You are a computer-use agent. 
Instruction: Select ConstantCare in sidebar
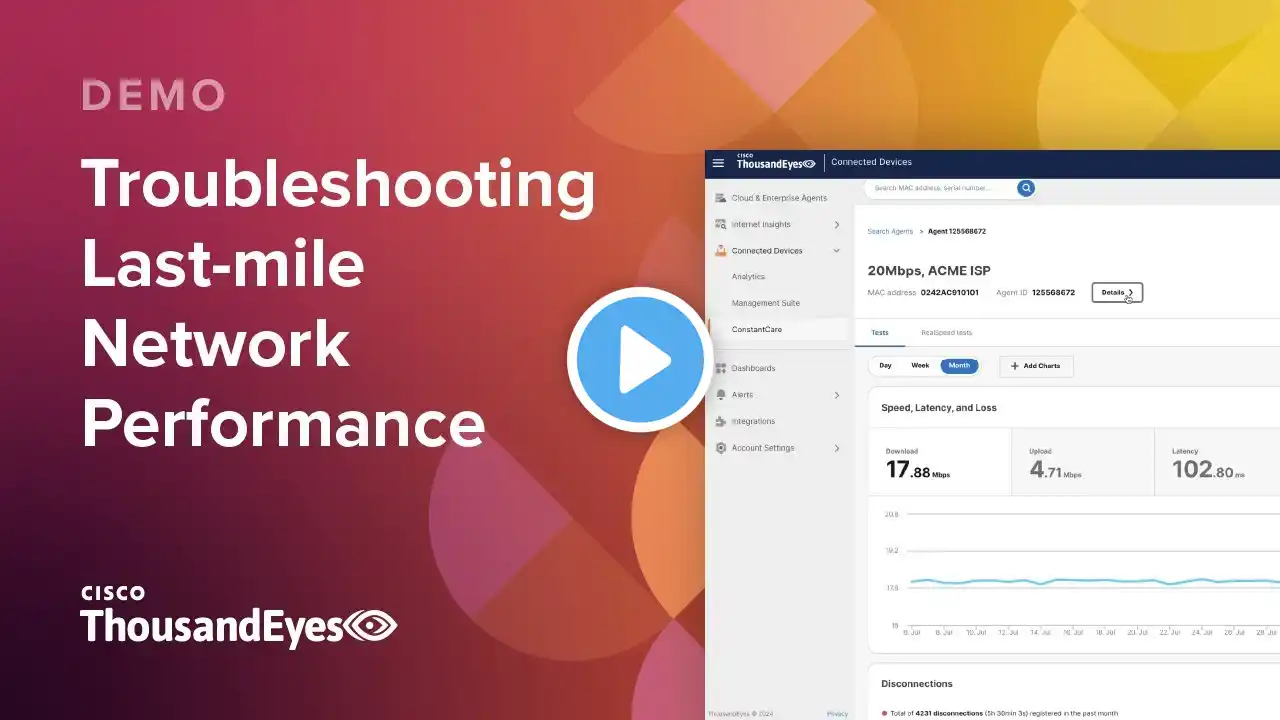click(x=757, y=329)
